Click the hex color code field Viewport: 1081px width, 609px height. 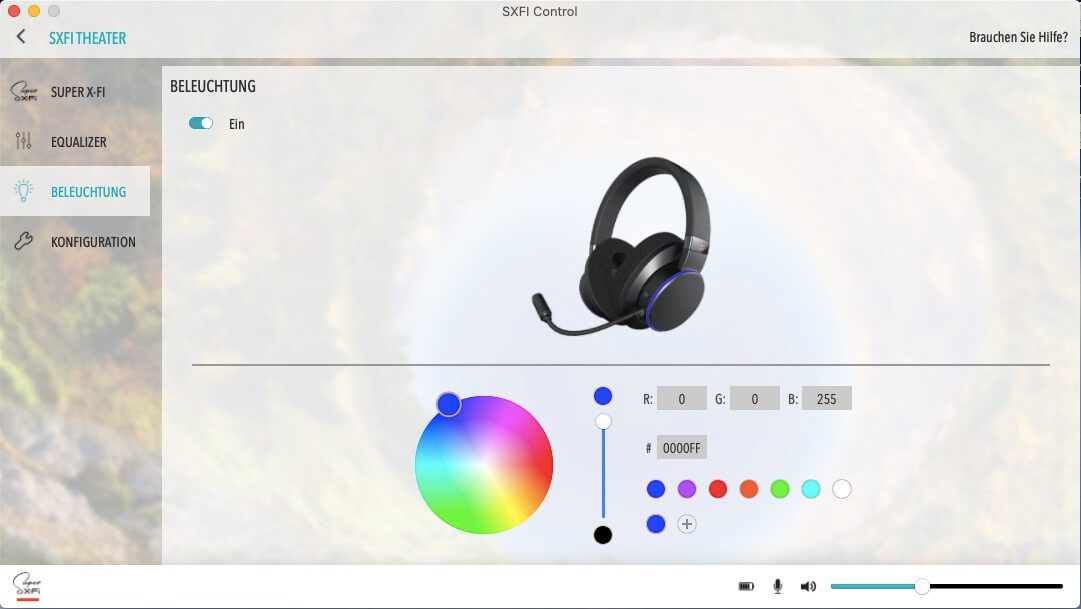point(682,448)
